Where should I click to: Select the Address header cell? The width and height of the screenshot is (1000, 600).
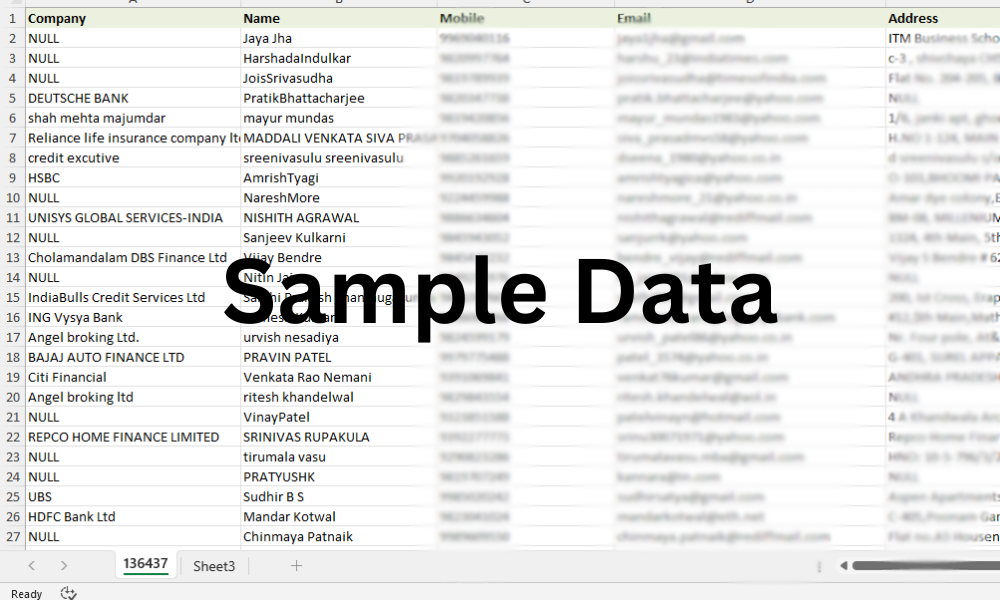pos(943,18)
